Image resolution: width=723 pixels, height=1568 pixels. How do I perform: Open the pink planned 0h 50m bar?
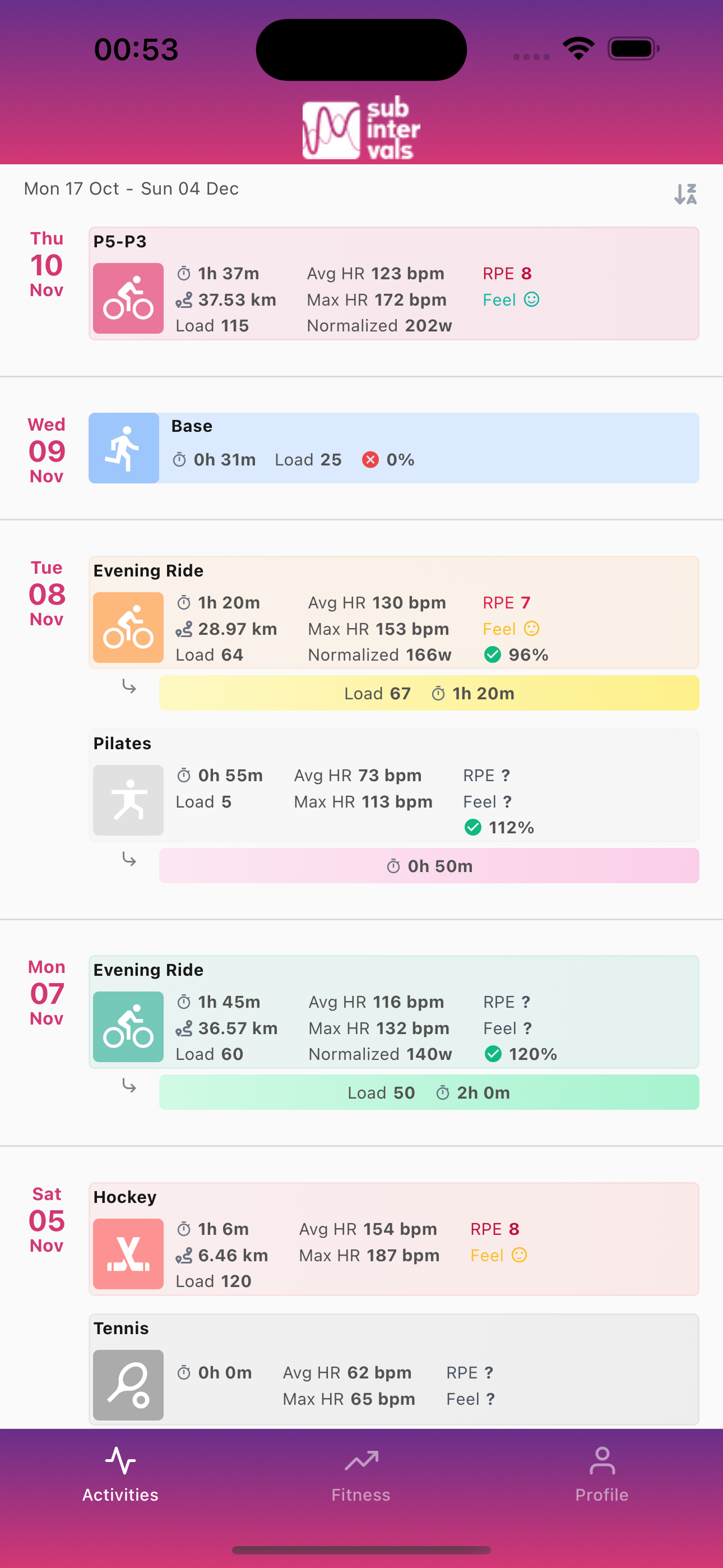tap(429, 865)
